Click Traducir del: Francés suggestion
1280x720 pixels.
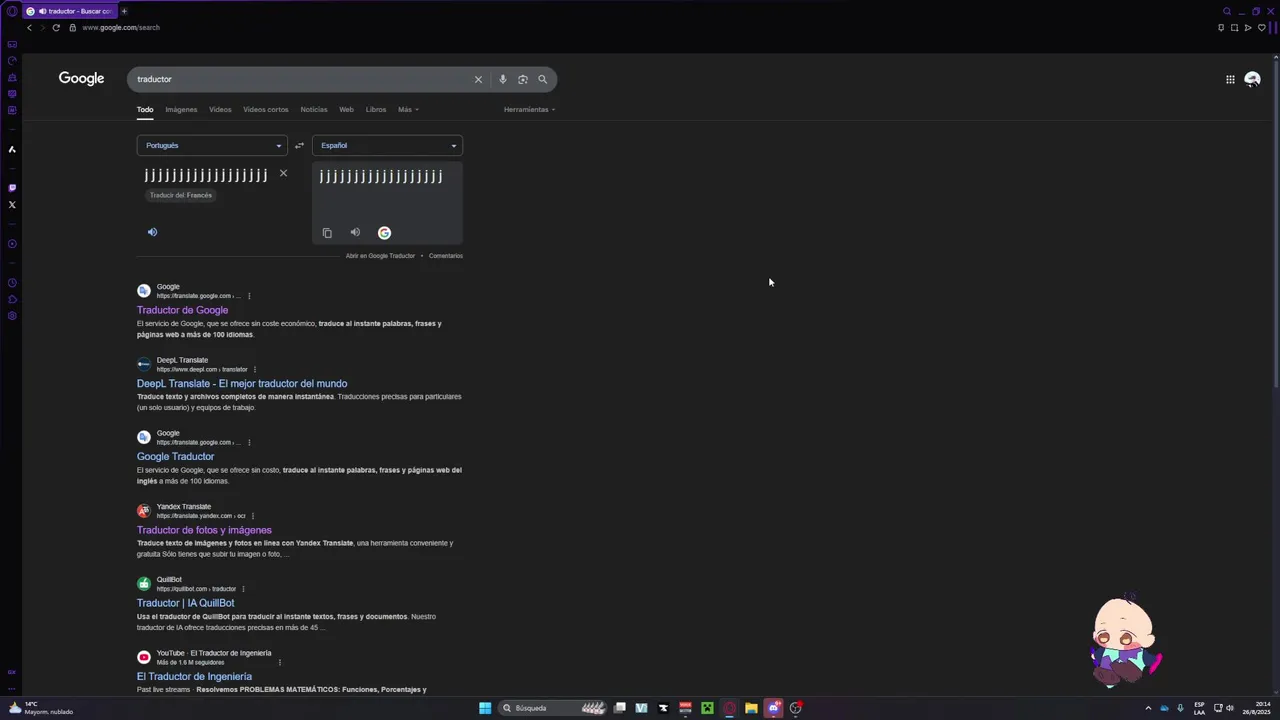[181, 195]
